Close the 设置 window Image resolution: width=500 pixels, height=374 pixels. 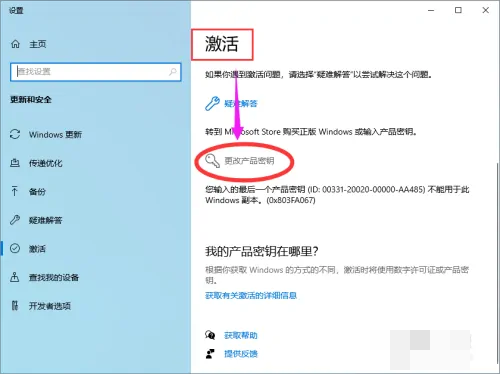tap(486, 10)
